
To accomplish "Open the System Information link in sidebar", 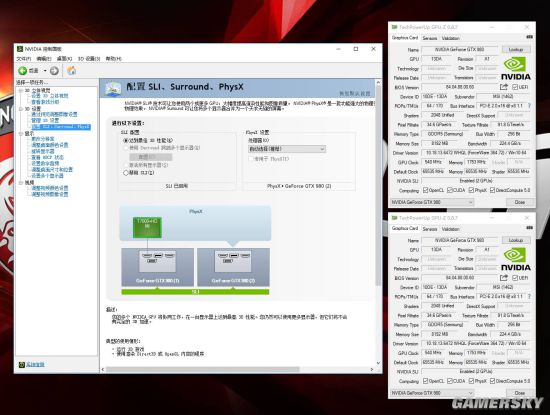I will click(x=35, y=364).
